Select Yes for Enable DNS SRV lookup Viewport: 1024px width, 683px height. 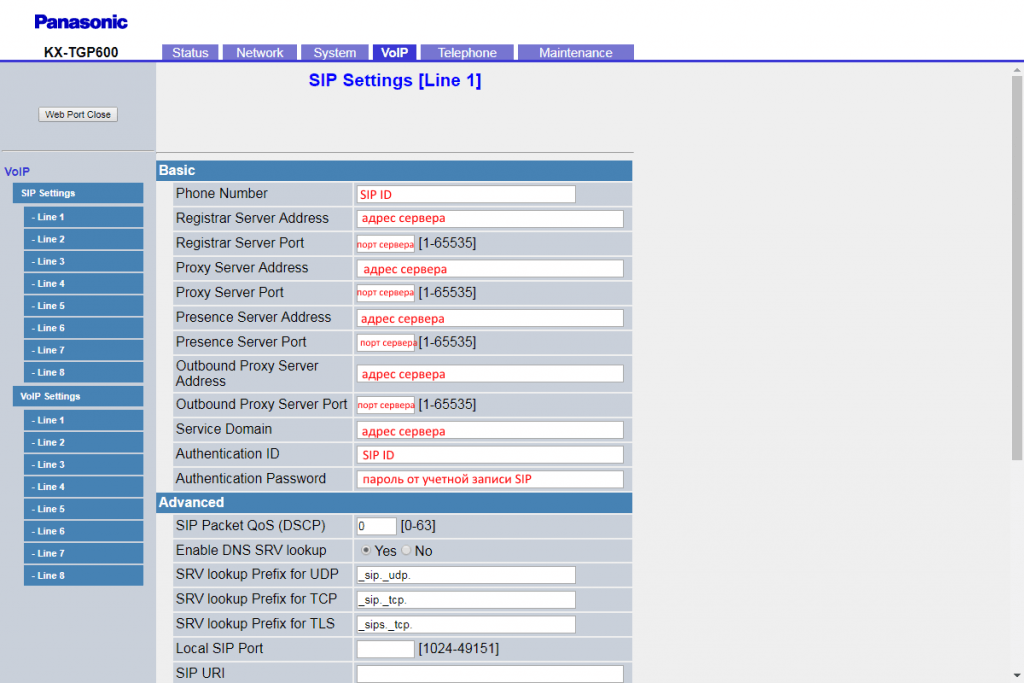point(366,550)
